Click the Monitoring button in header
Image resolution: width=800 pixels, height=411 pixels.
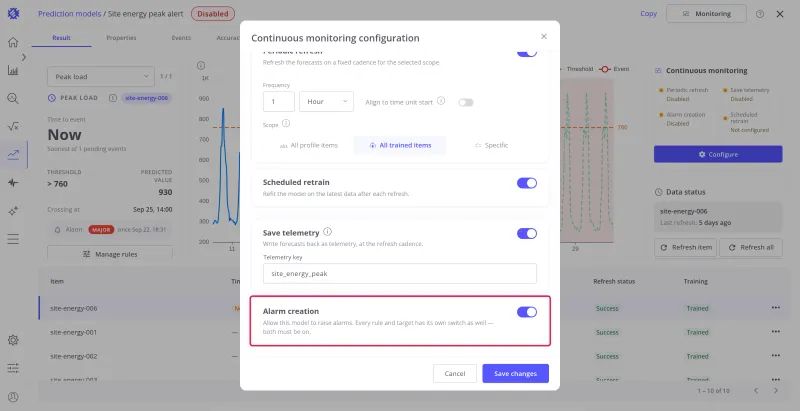pyautogui.click(x=706, y=14)
